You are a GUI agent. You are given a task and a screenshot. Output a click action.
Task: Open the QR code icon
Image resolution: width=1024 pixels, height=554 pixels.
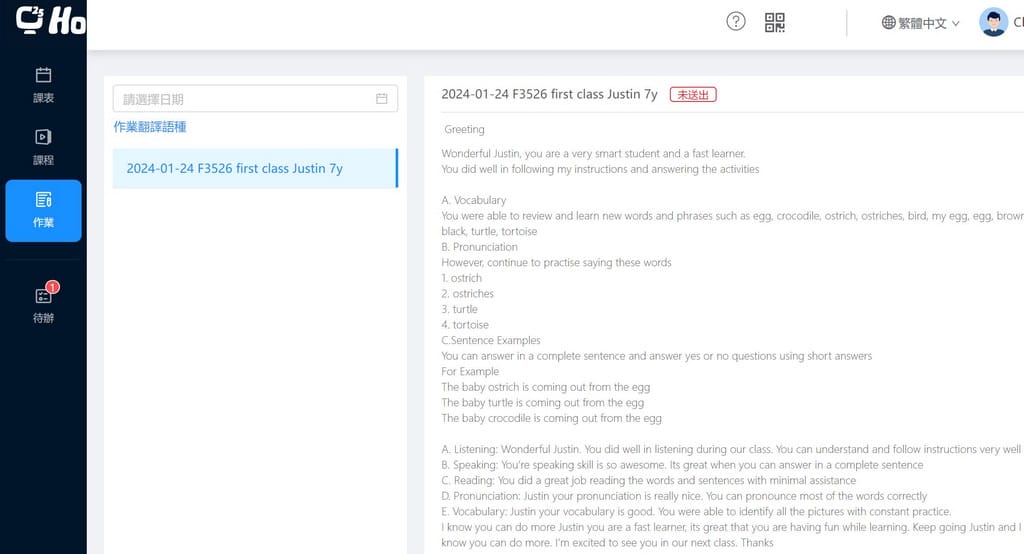pos(775,22)
